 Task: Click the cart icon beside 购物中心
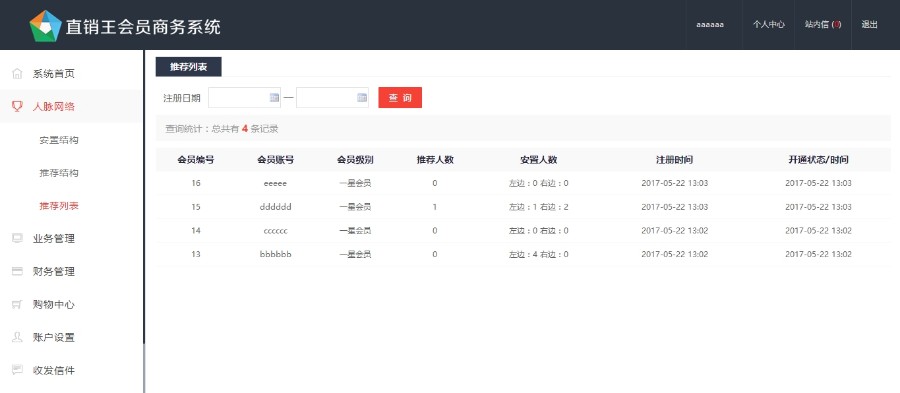(17, 305)
